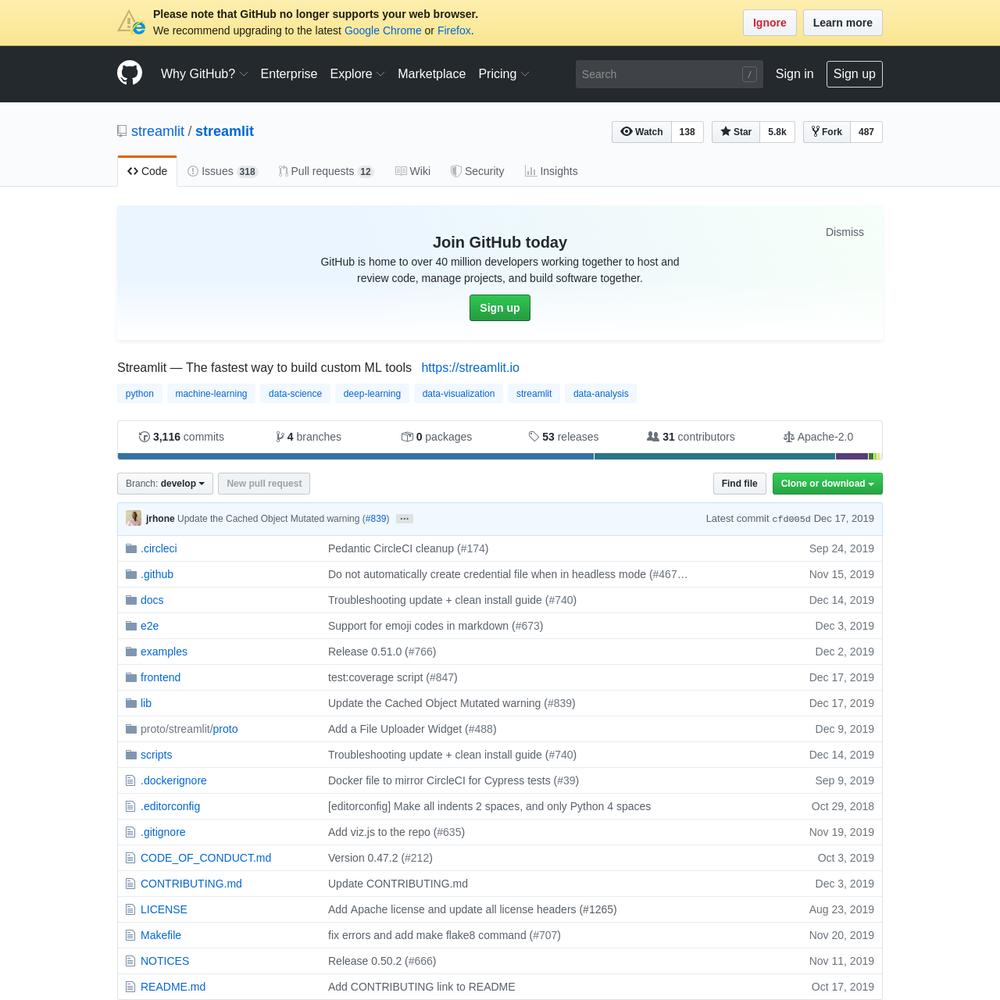This screenshot has height=1000, width=1000.
Task: Switch to the Security tab
Action: pos(477,171)
